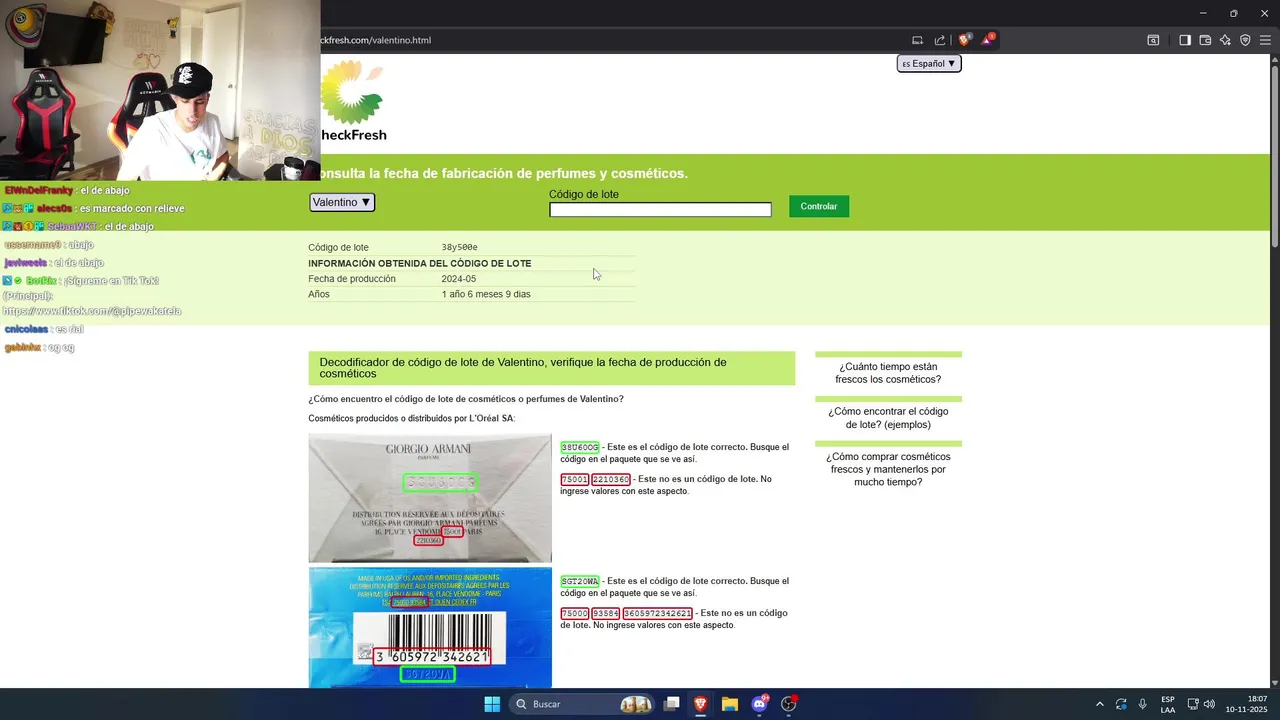Open the Valentino brand dropdown
The width and height of the screenshot is (1280, 720).
(342, 202)
